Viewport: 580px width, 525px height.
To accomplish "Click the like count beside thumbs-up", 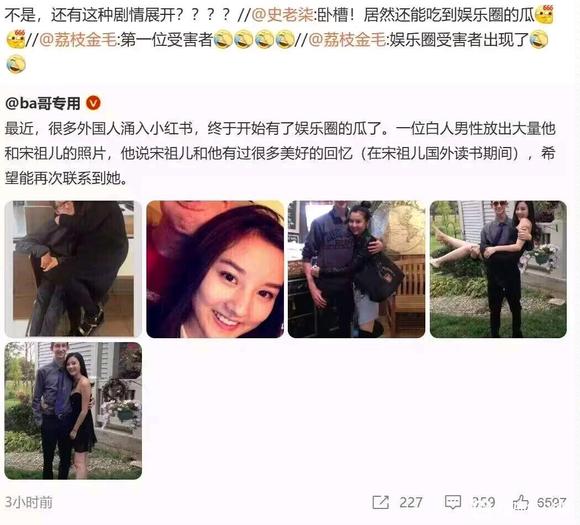I will [x=552, y=502].
